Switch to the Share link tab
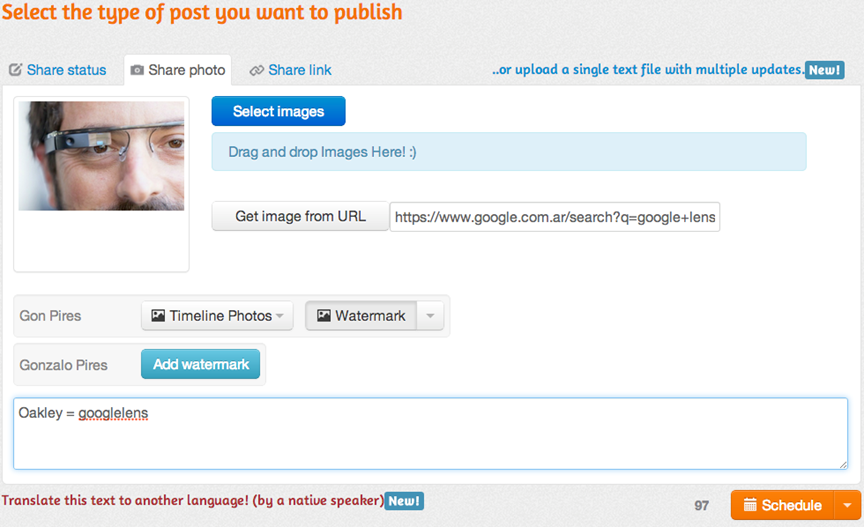The image size is (864, 527). tap(291, 70)
